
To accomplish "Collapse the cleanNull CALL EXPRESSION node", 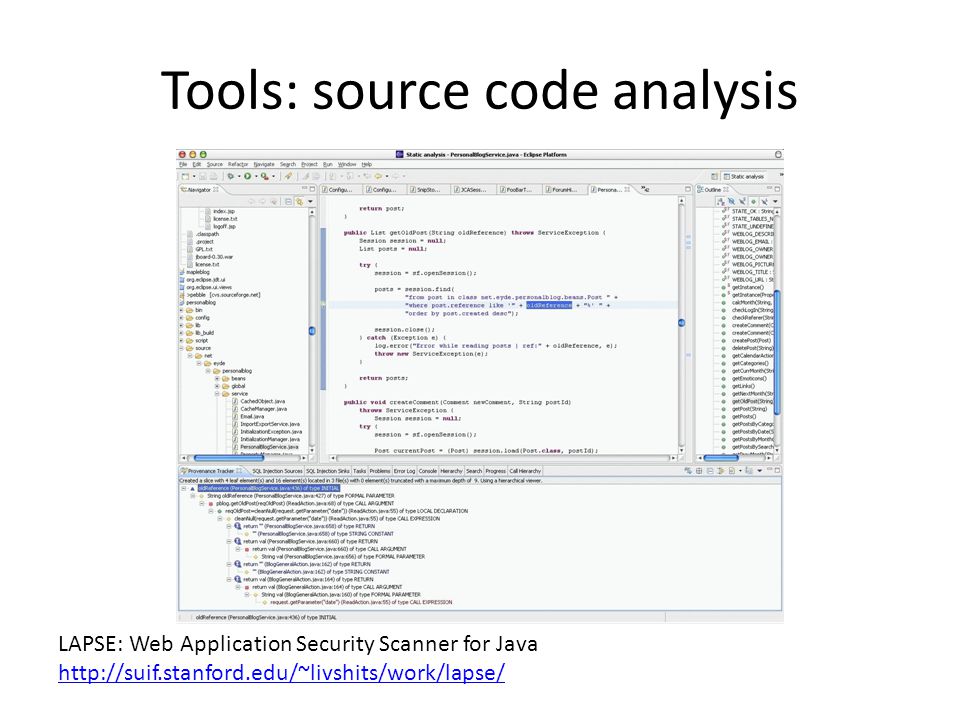I will click(220, 519).
